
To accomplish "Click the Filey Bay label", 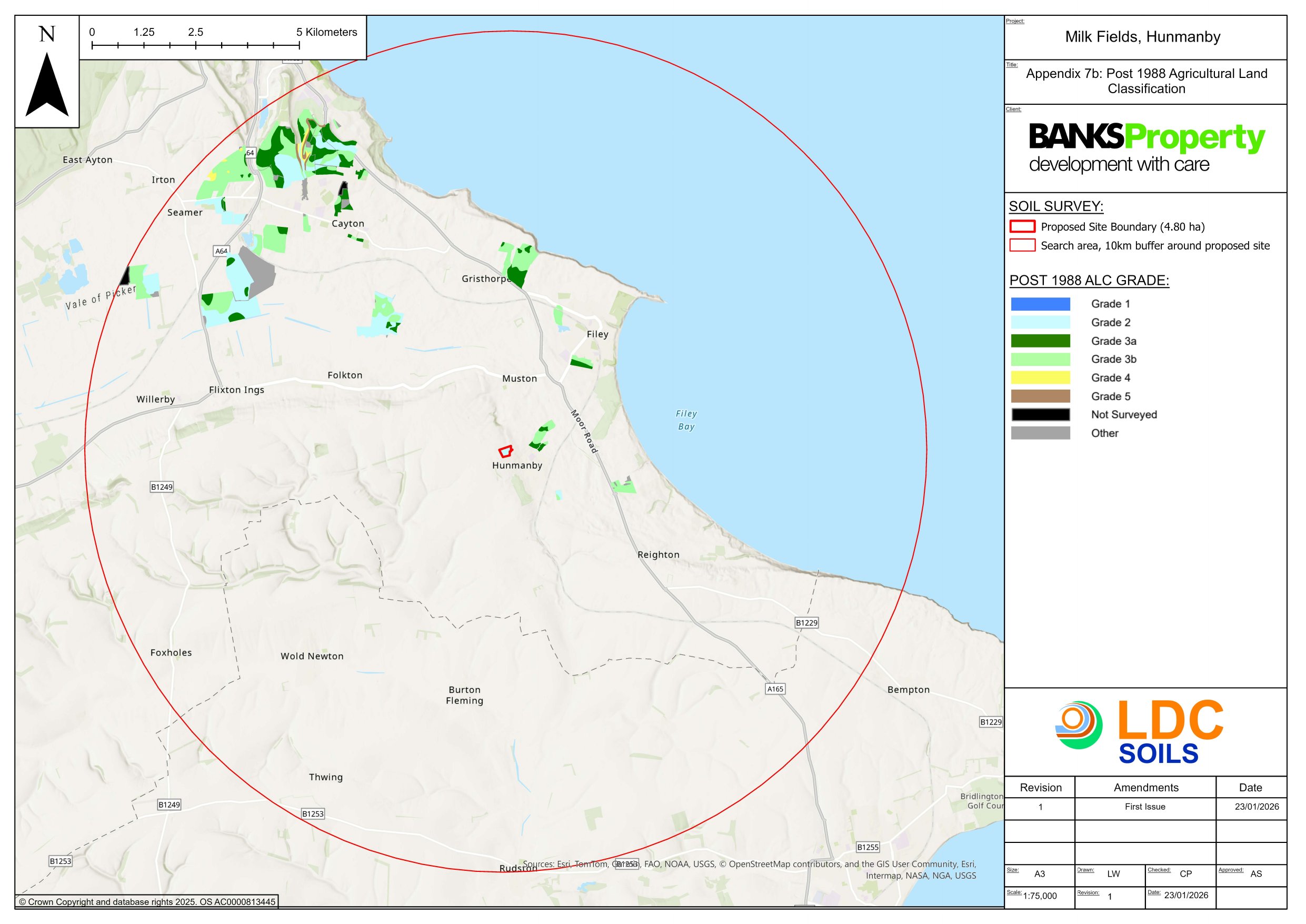I will tap(686, 421).
